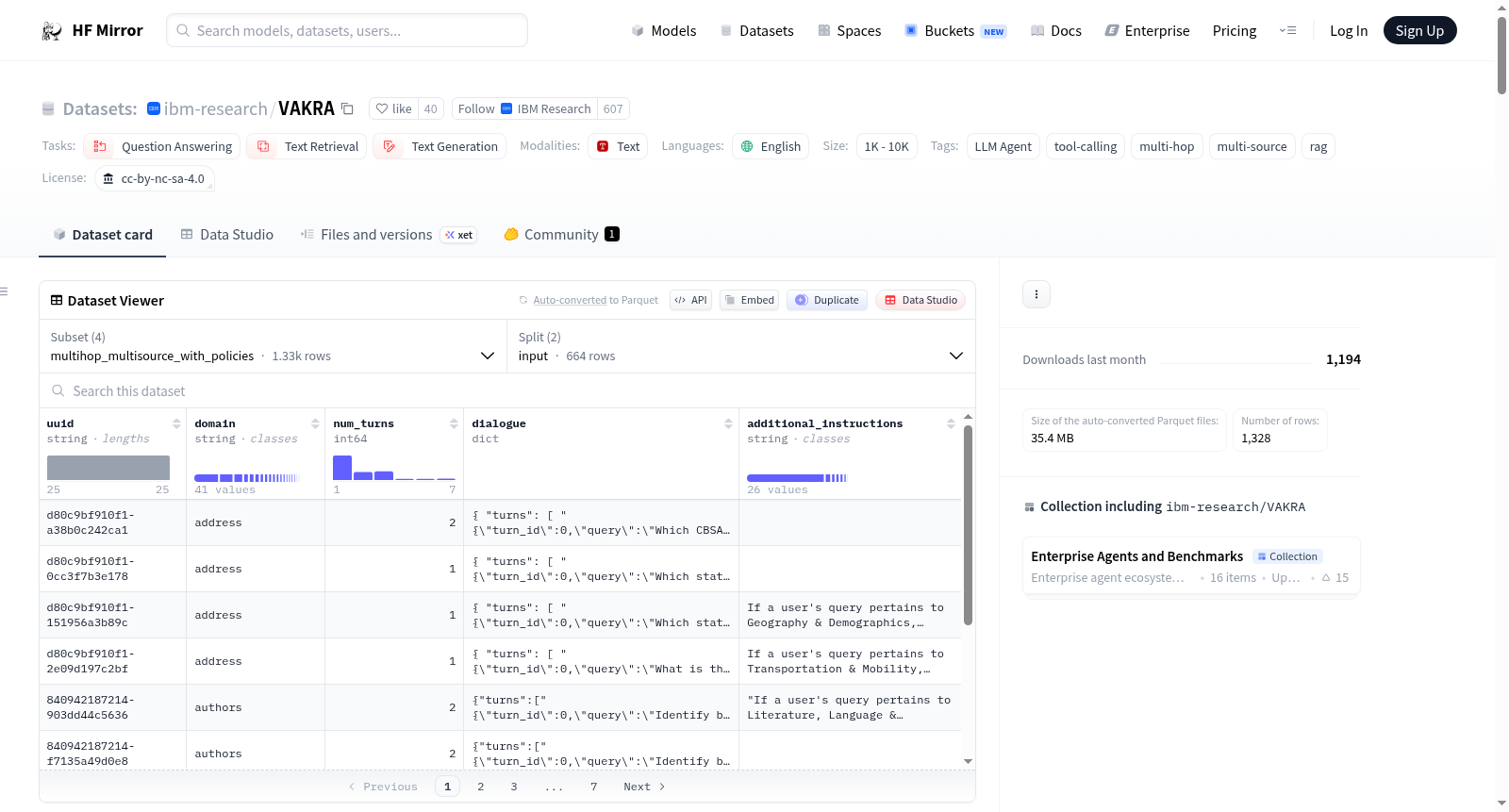The image size is (1509, 812).
Task: Select the tool-calling tag
Action: 1086,146
